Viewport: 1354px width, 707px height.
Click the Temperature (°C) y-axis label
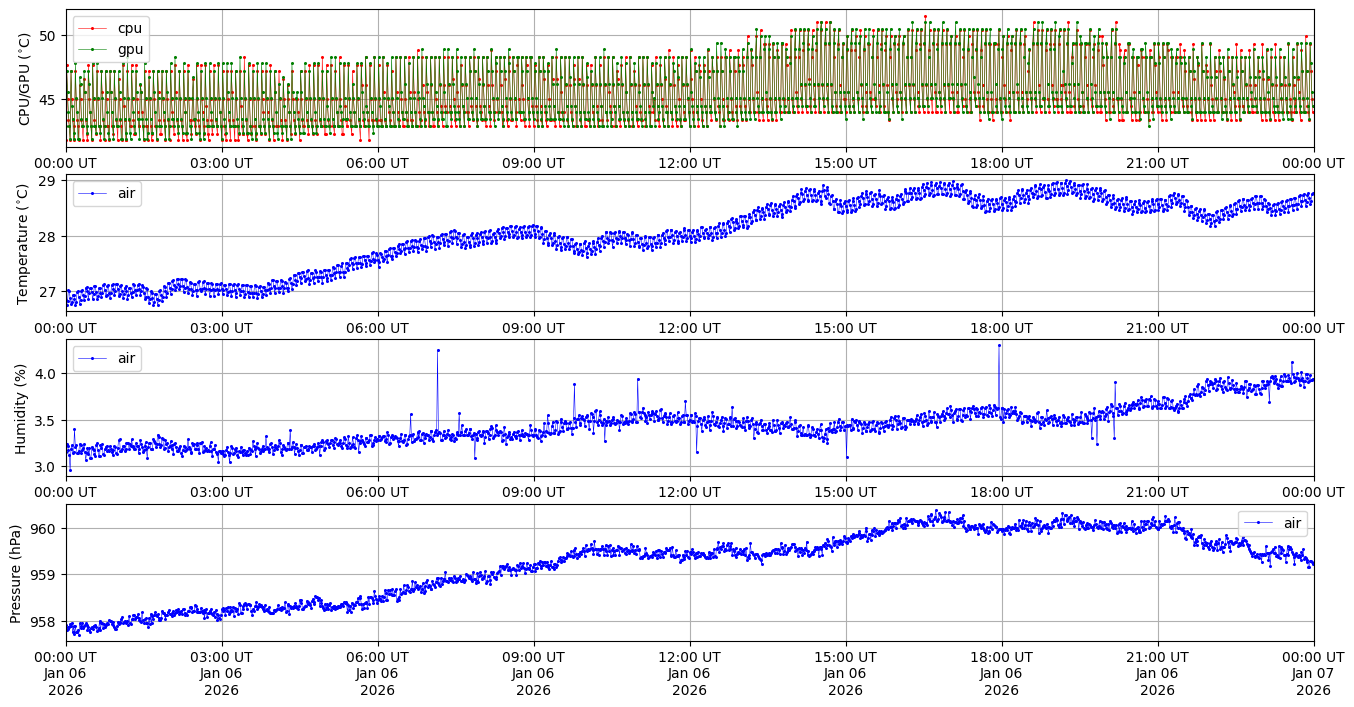(x=24, y=243)
